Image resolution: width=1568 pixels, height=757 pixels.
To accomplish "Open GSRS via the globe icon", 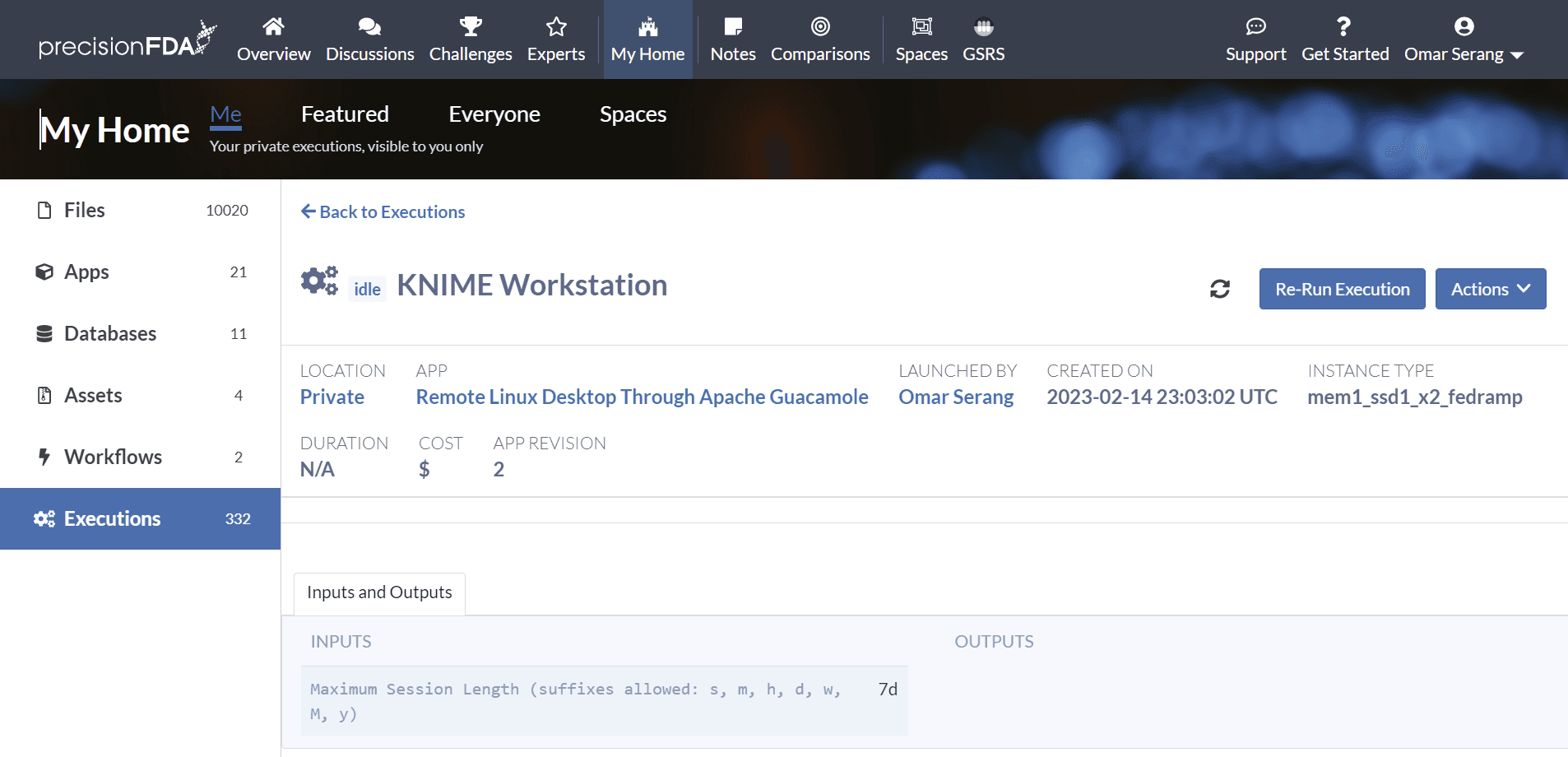I will [x=983, y=27].
